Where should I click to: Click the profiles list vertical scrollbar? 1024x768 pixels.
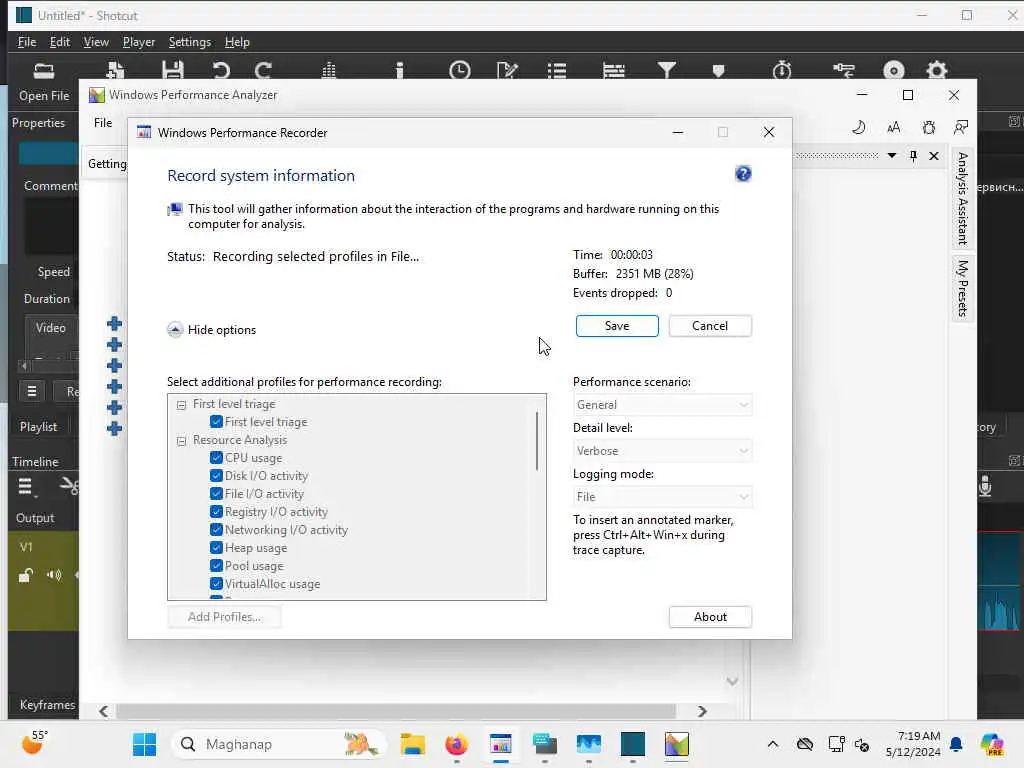click(x=537, y=441)
